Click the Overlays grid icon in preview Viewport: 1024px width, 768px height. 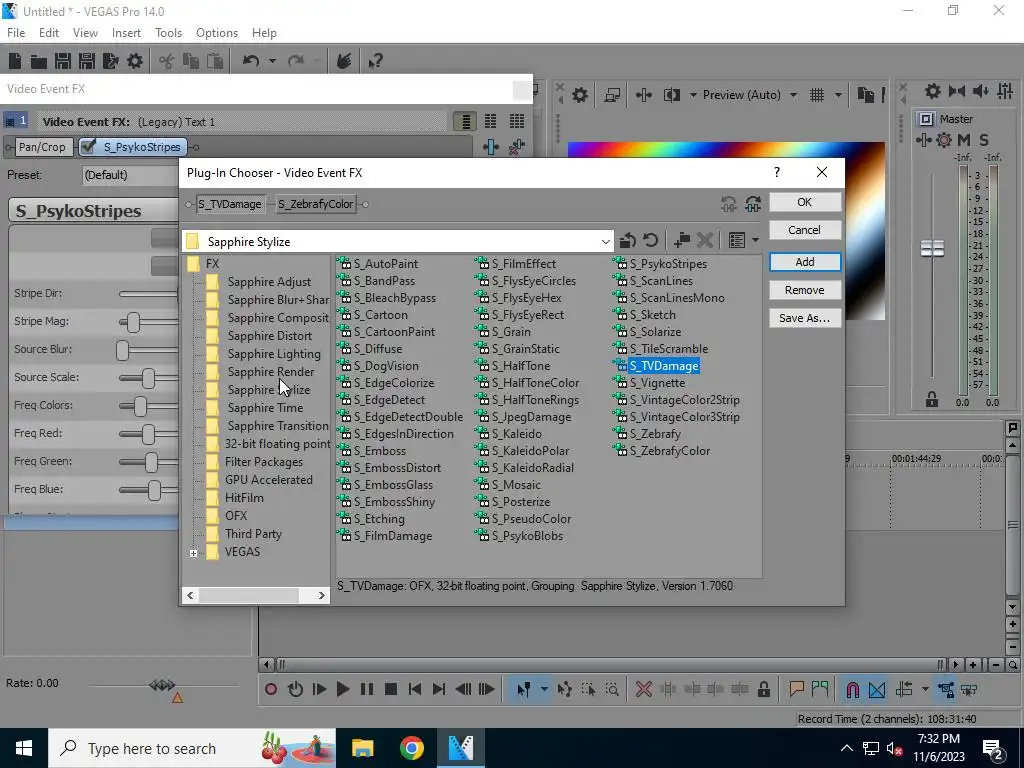click(x=817, y=95)
